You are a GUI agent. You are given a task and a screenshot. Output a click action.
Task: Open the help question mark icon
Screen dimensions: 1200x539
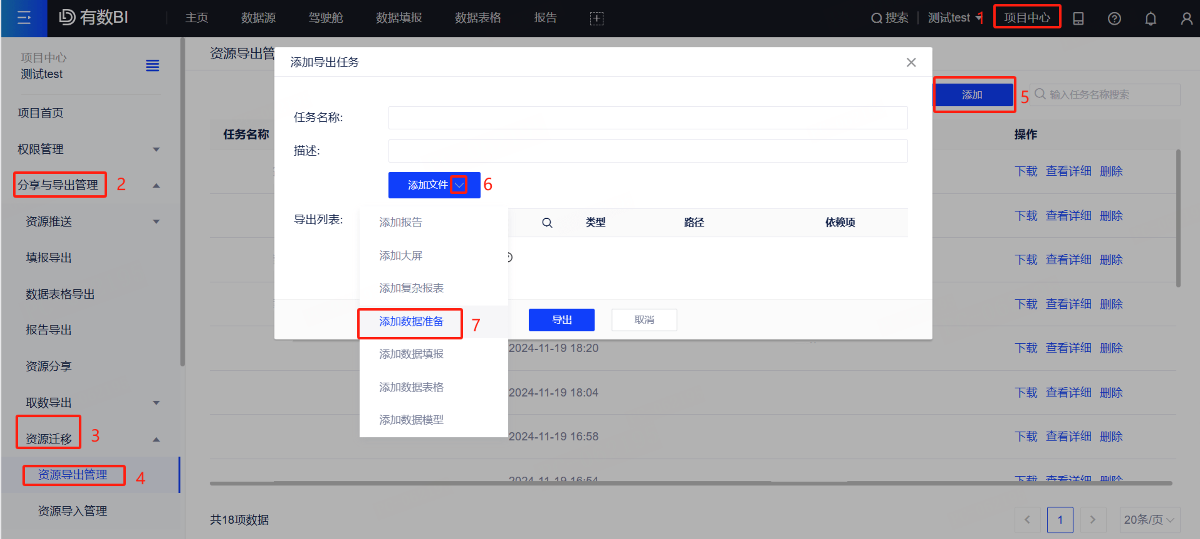pyautogui.click(x=1114, y=18)
